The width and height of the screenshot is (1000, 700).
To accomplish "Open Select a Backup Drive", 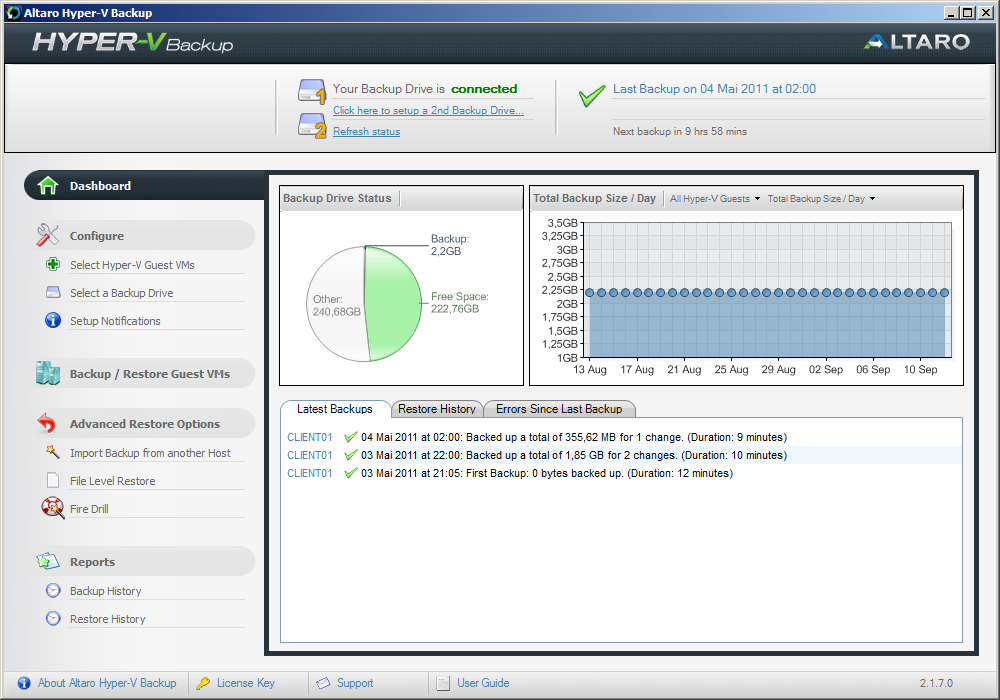I will click(122, 293).
